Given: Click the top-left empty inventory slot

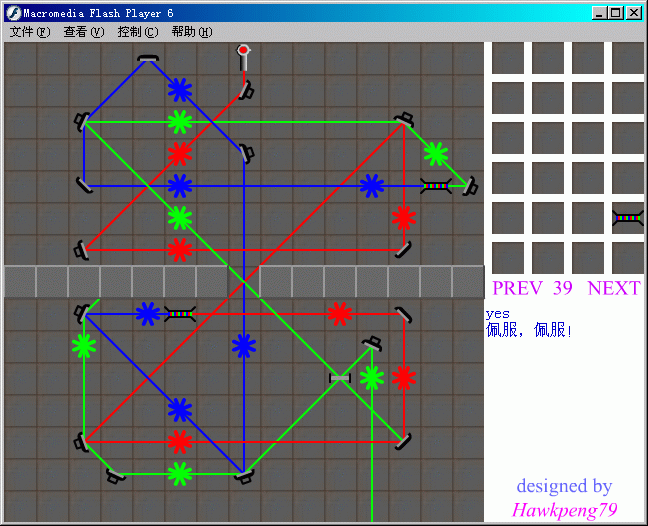Looking at the screenshot, I should point(508,57).
